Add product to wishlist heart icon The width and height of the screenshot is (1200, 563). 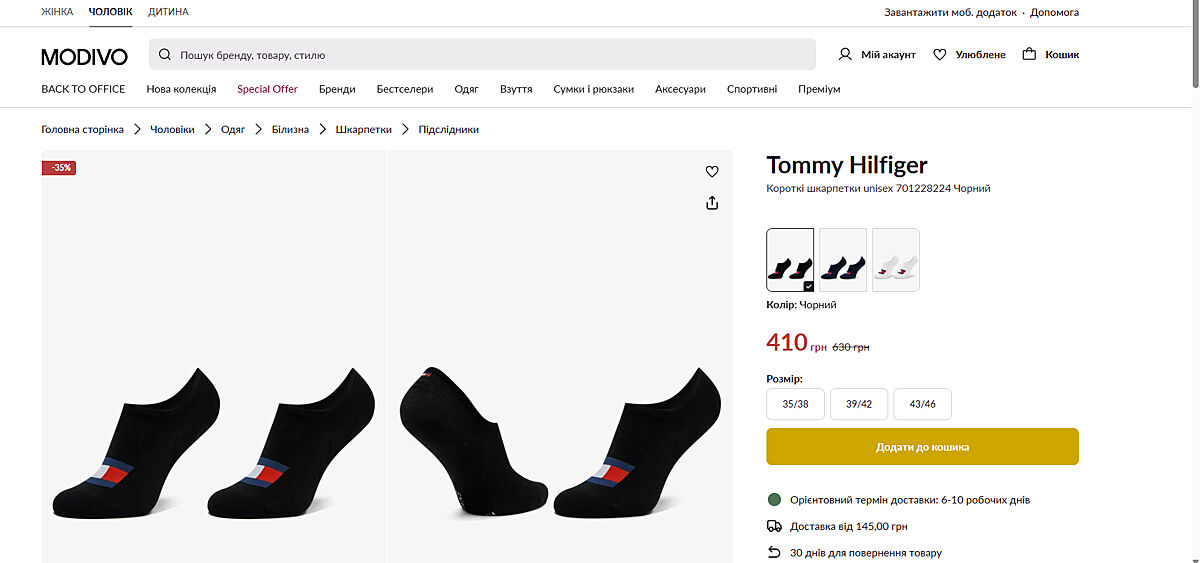[712, 171]
